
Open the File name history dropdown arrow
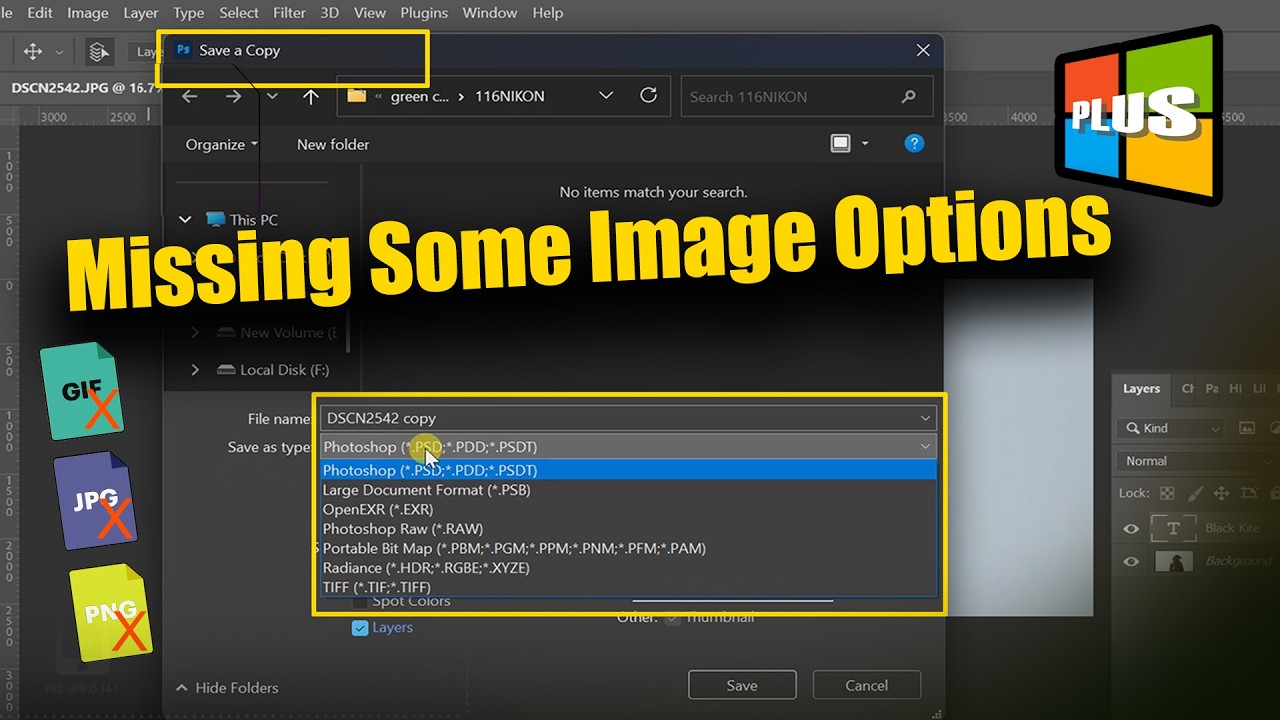point(925,418)
